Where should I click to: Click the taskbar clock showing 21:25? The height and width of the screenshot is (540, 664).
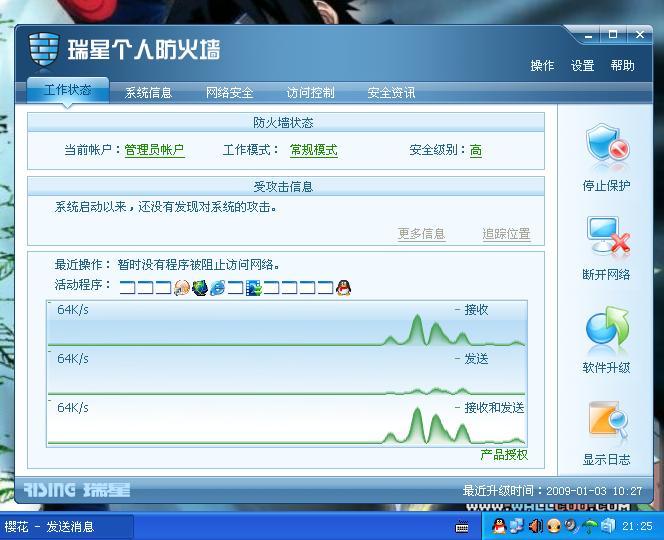[x=637, y=526]
